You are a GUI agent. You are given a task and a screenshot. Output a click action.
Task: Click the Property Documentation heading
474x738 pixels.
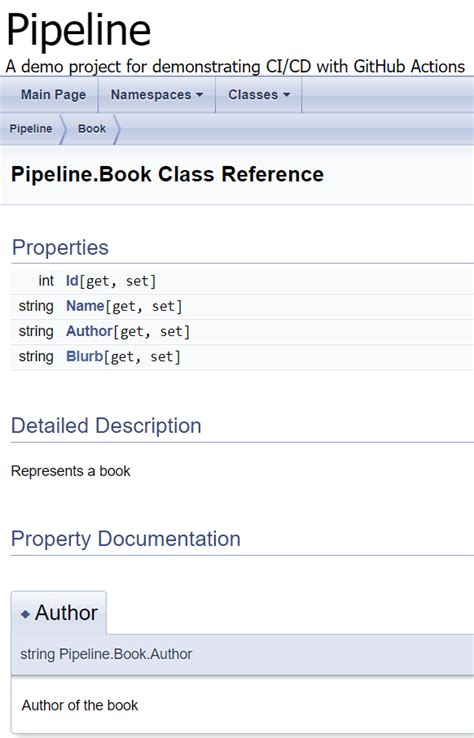coord(126,539)
